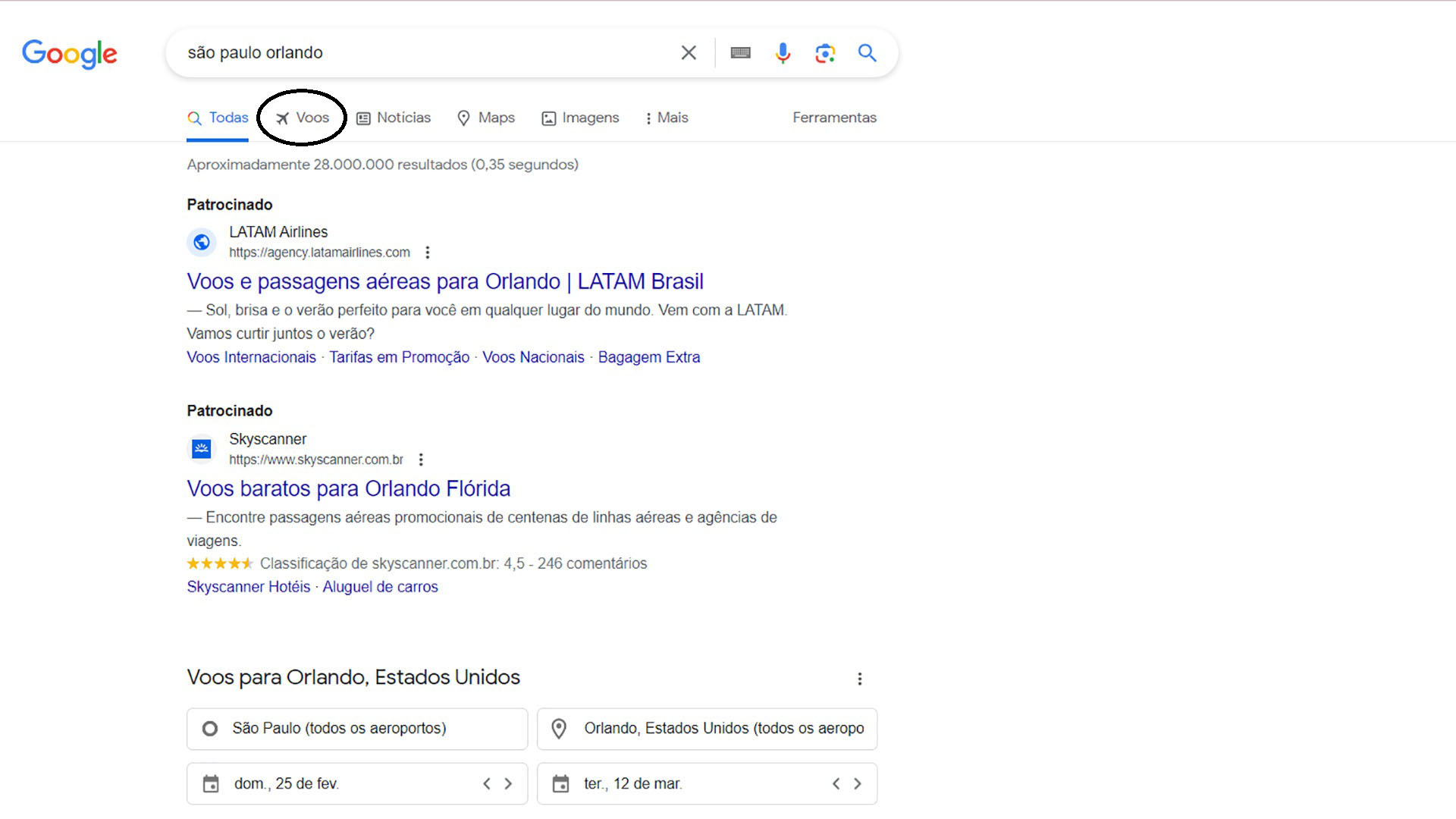The height and width of the screenshot is (819, 1456).
Task: Step return date back with left chevron
Action: click(x=836, y=783)
